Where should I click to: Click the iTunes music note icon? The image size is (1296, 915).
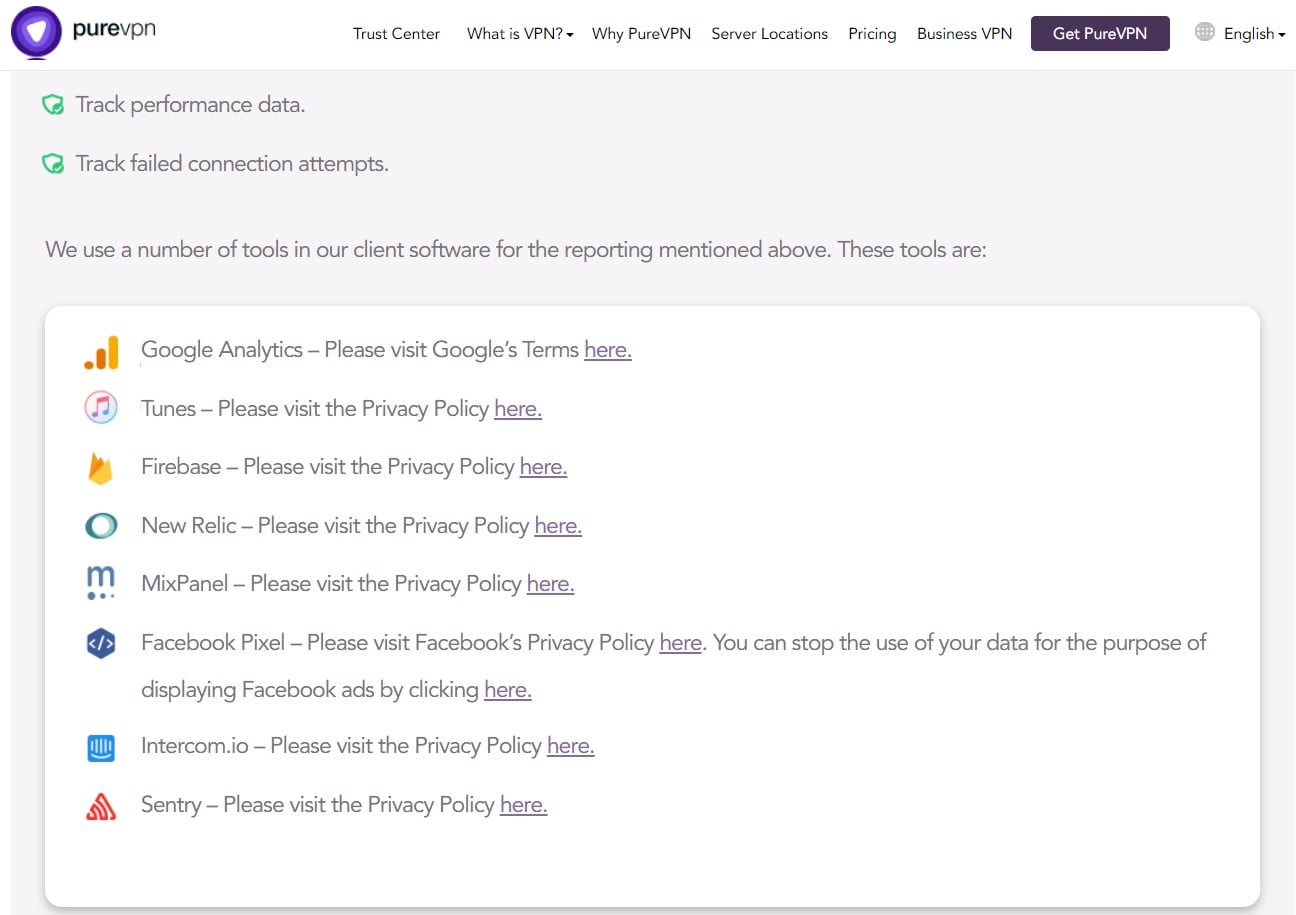coord(101,408)
